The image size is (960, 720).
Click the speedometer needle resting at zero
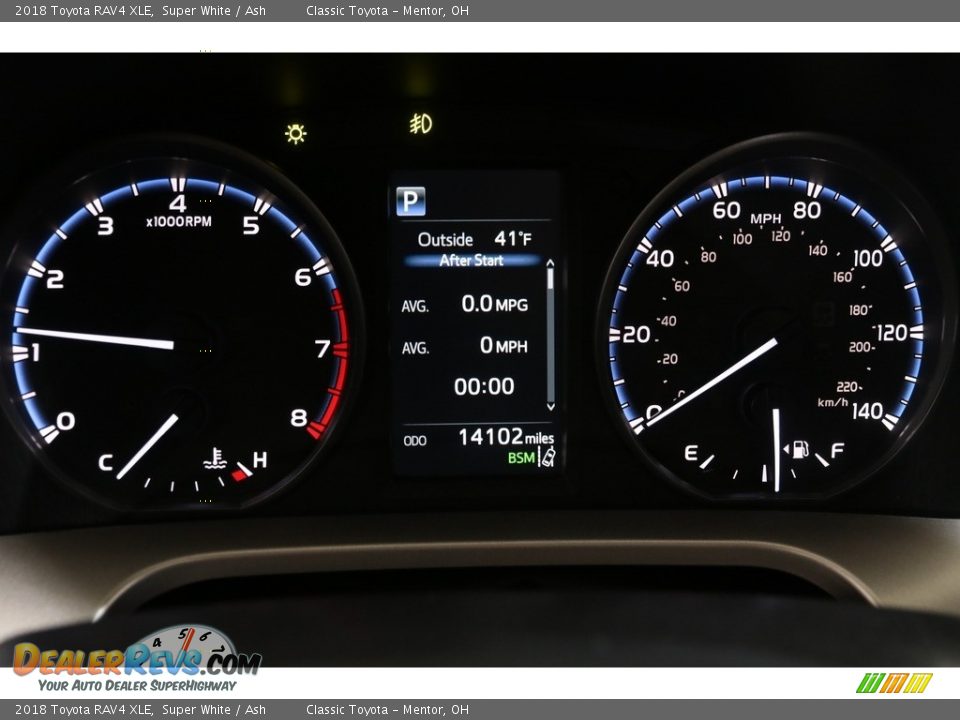(711, 381)
